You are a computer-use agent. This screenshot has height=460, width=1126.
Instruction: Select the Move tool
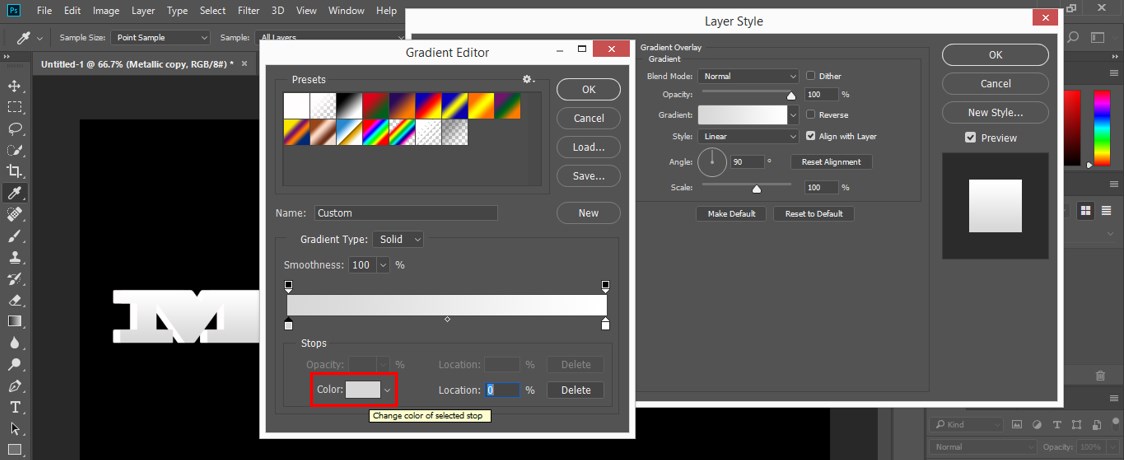coord(14,86)
